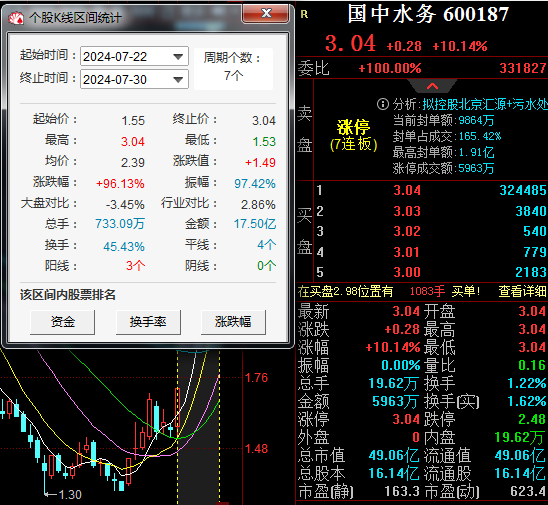Select buy level 3 price 3.02
The height and width of the screenshot is (505, 548).
407,231
